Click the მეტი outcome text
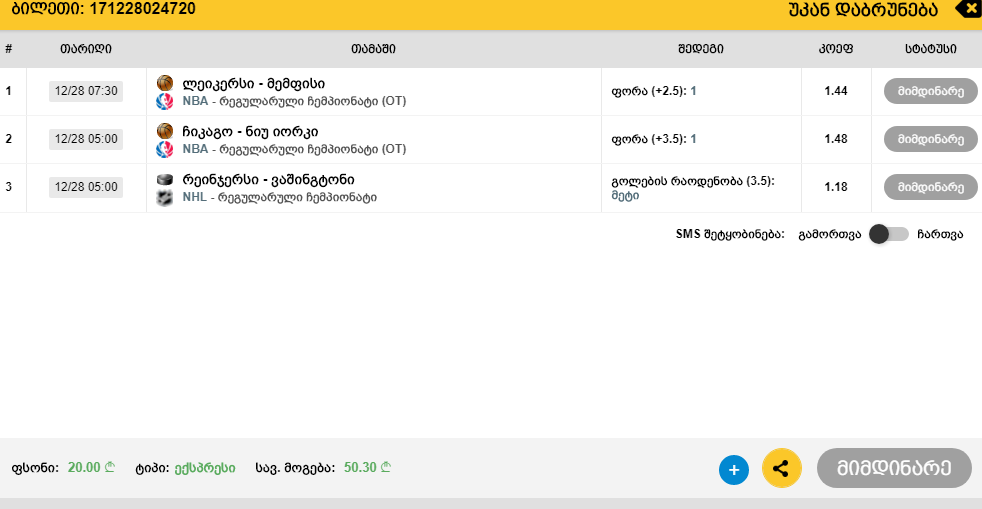This screenshot has width=982, height=509. coord(625,195)
